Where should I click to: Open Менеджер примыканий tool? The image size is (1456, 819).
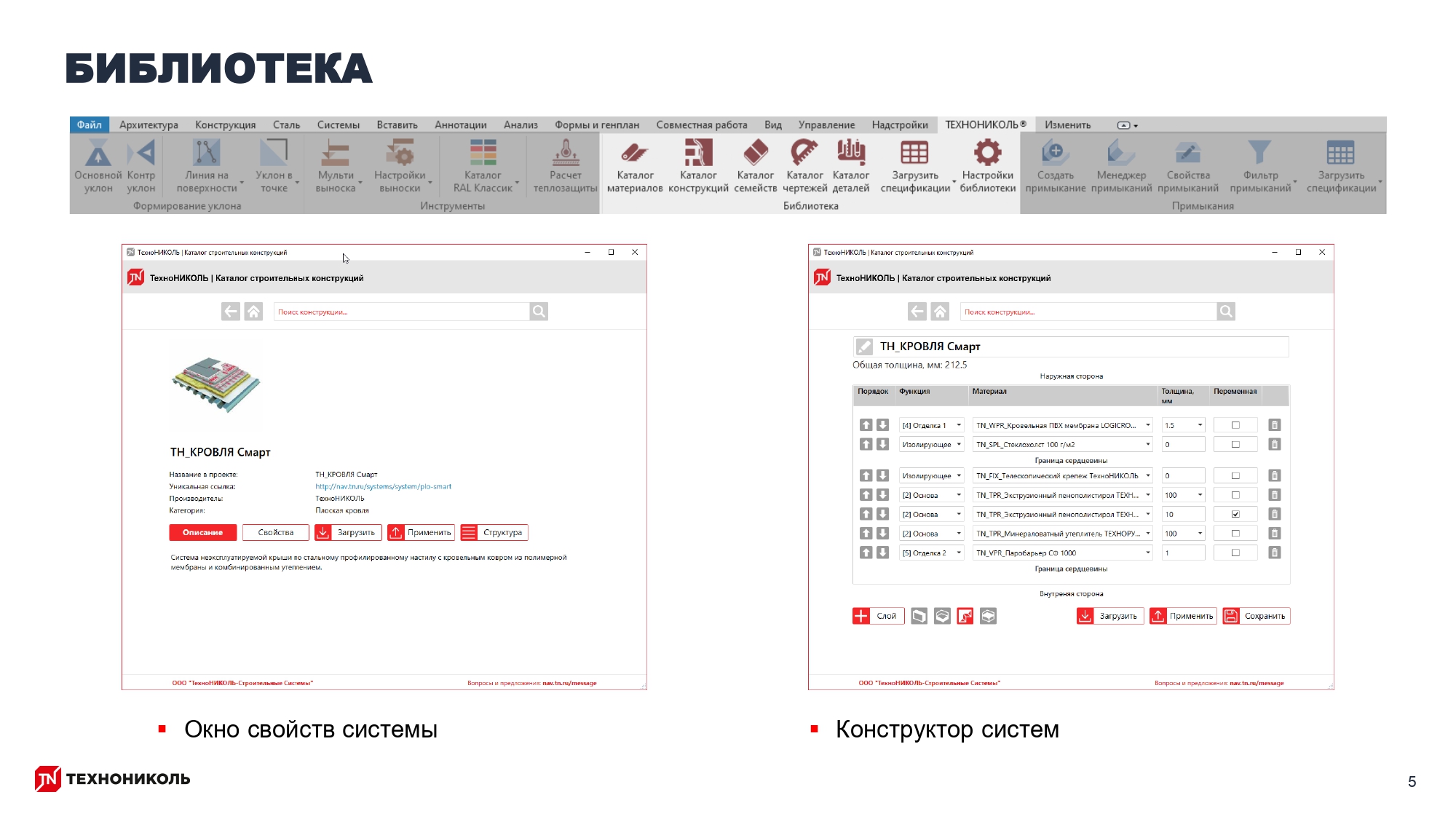click(x=1121, y=166)
